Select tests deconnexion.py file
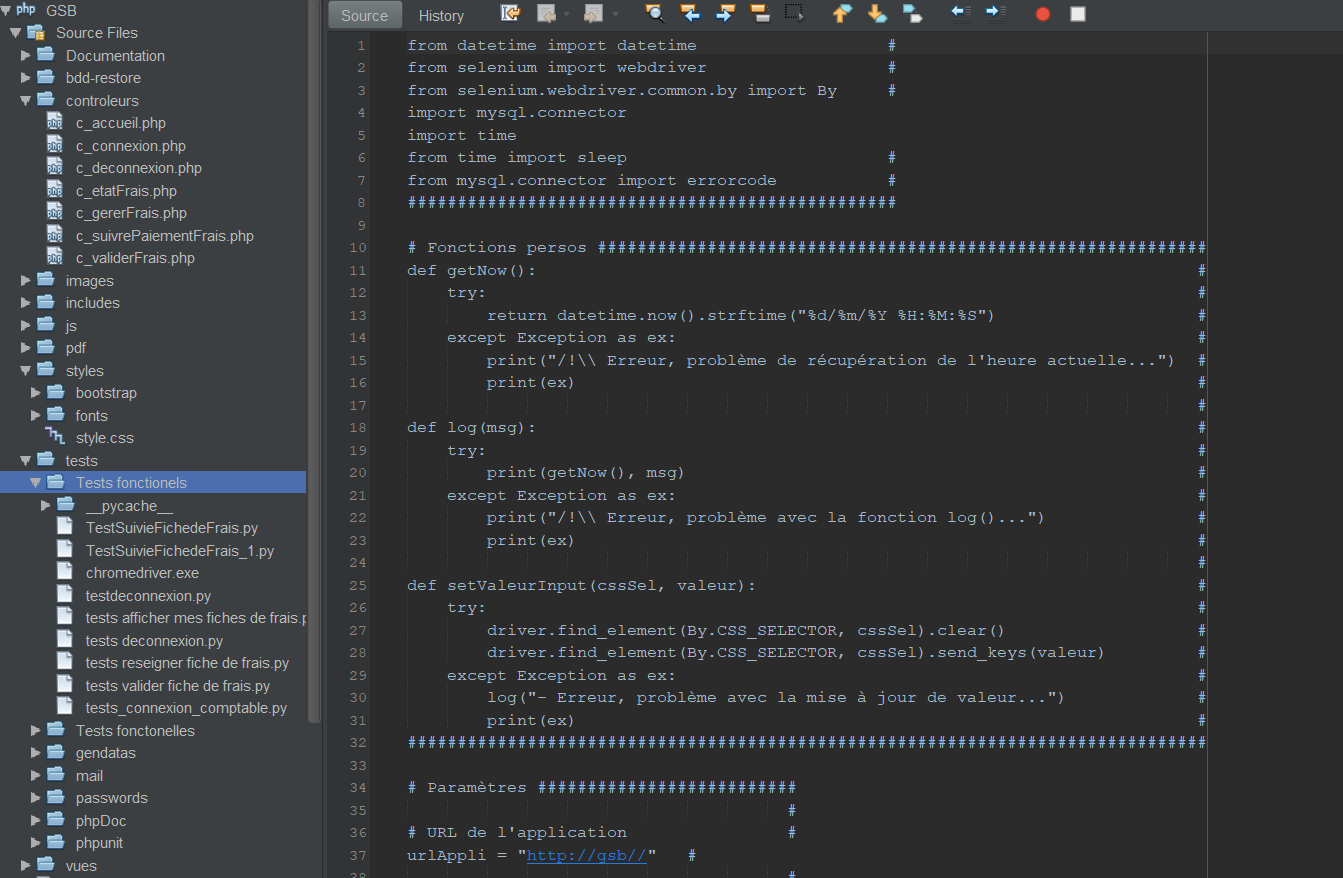 pyautogui.click(x=154, y=640)
